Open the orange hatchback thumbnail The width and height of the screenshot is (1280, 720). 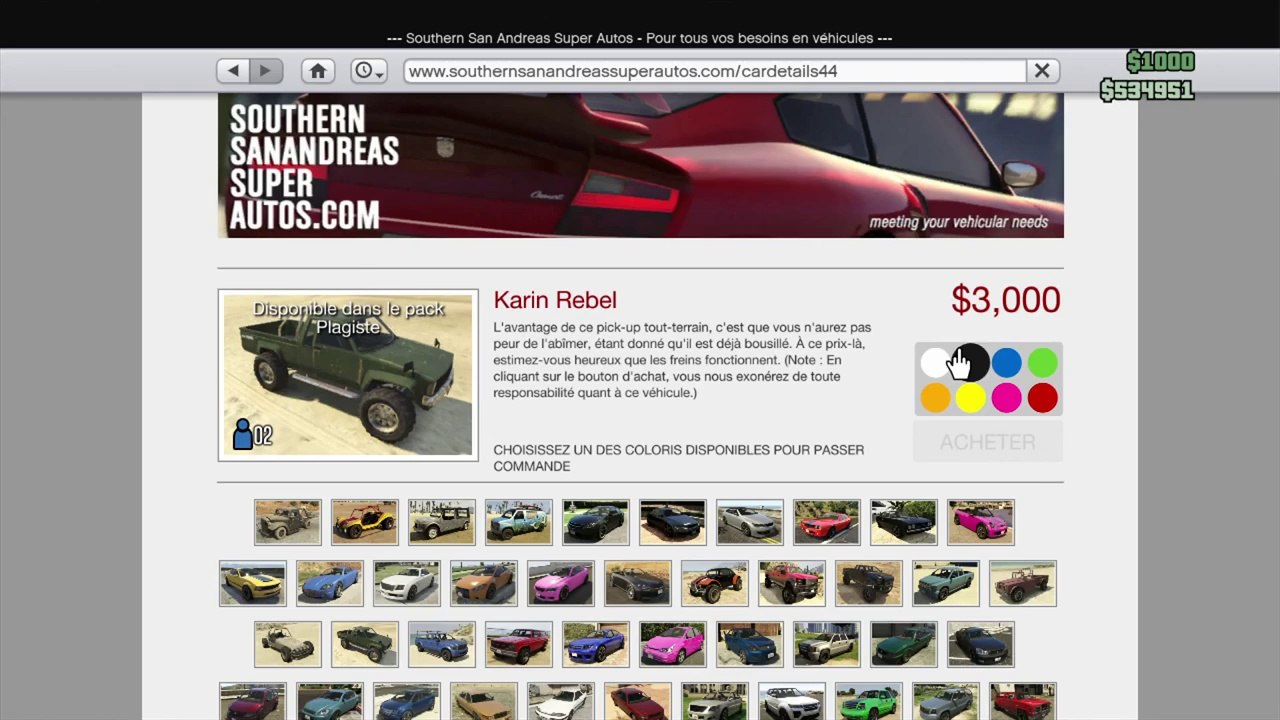(484, 584)
